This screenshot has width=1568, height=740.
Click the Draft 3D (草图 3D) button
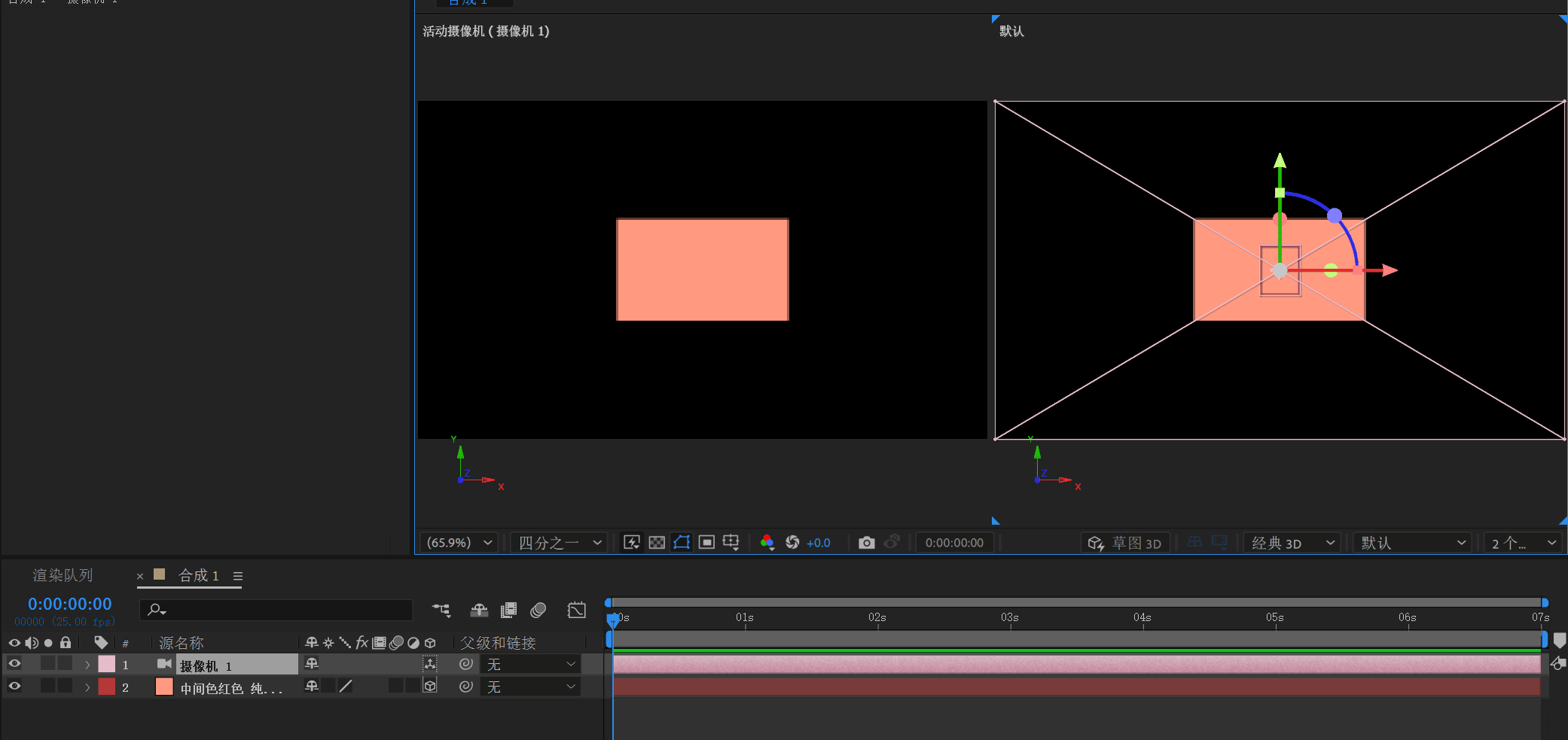[1125, 543]
